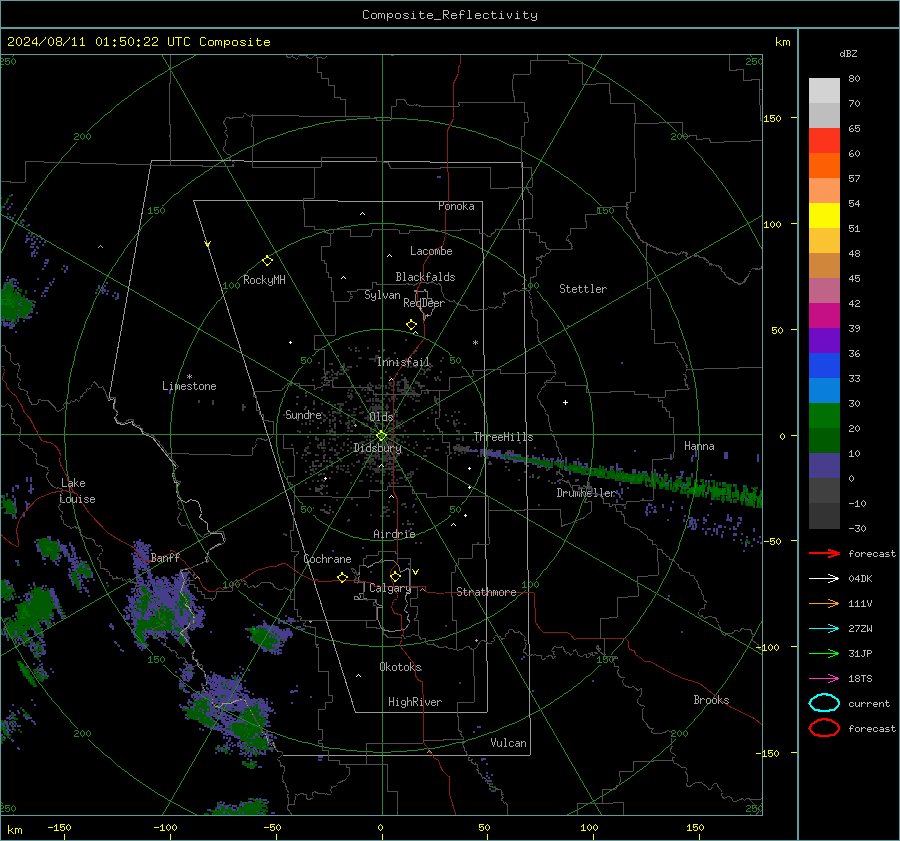Click the Brooks label
Screen dimensions: 900x841
tap(711, 700)
